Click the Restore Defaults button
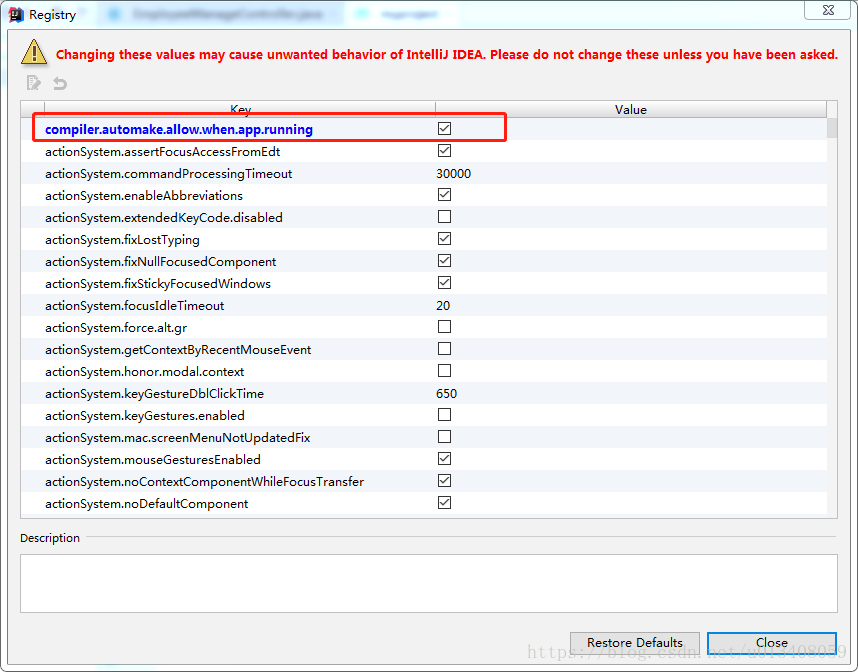 click(x=635, y=642)
